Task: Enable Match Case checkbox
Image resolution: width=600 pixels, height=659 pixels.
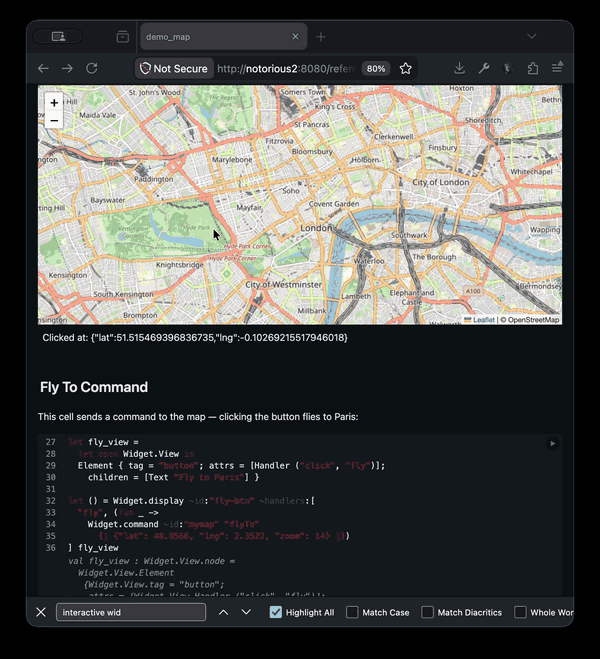Action: 352,612
